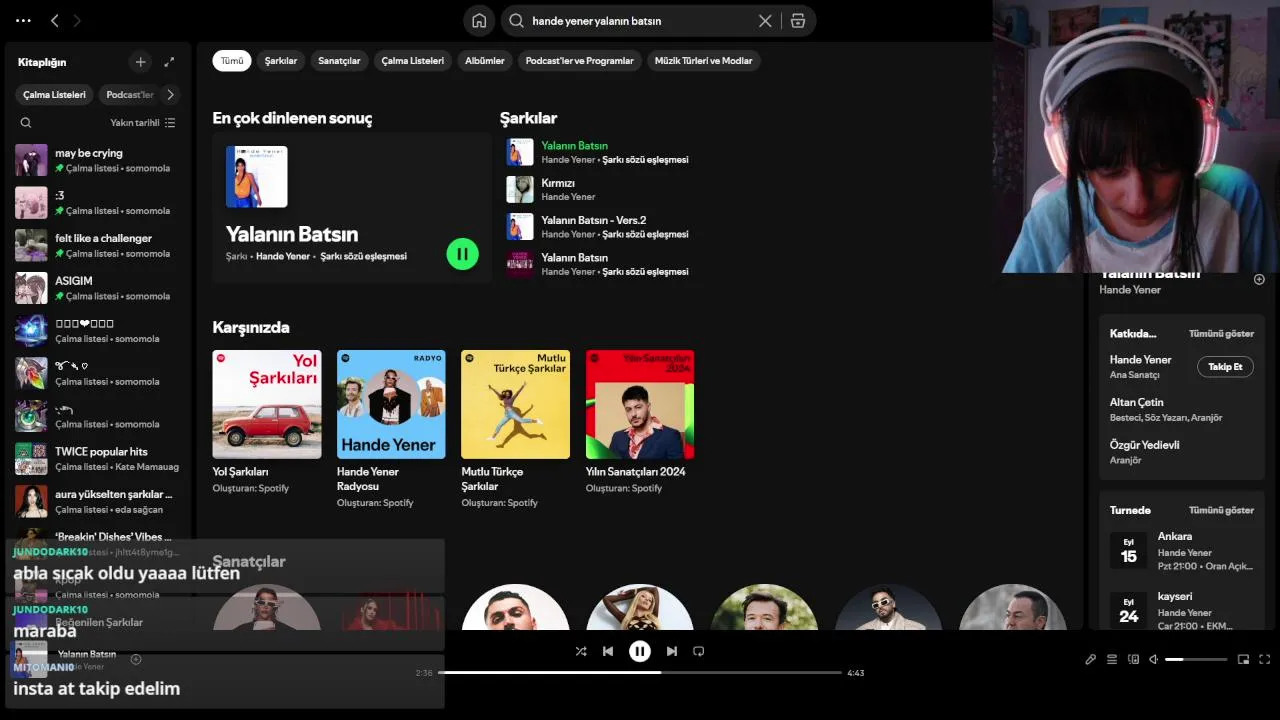1280x720 pixels.
Task: Go back with the left arrow
Action: (x=55, y=20)
